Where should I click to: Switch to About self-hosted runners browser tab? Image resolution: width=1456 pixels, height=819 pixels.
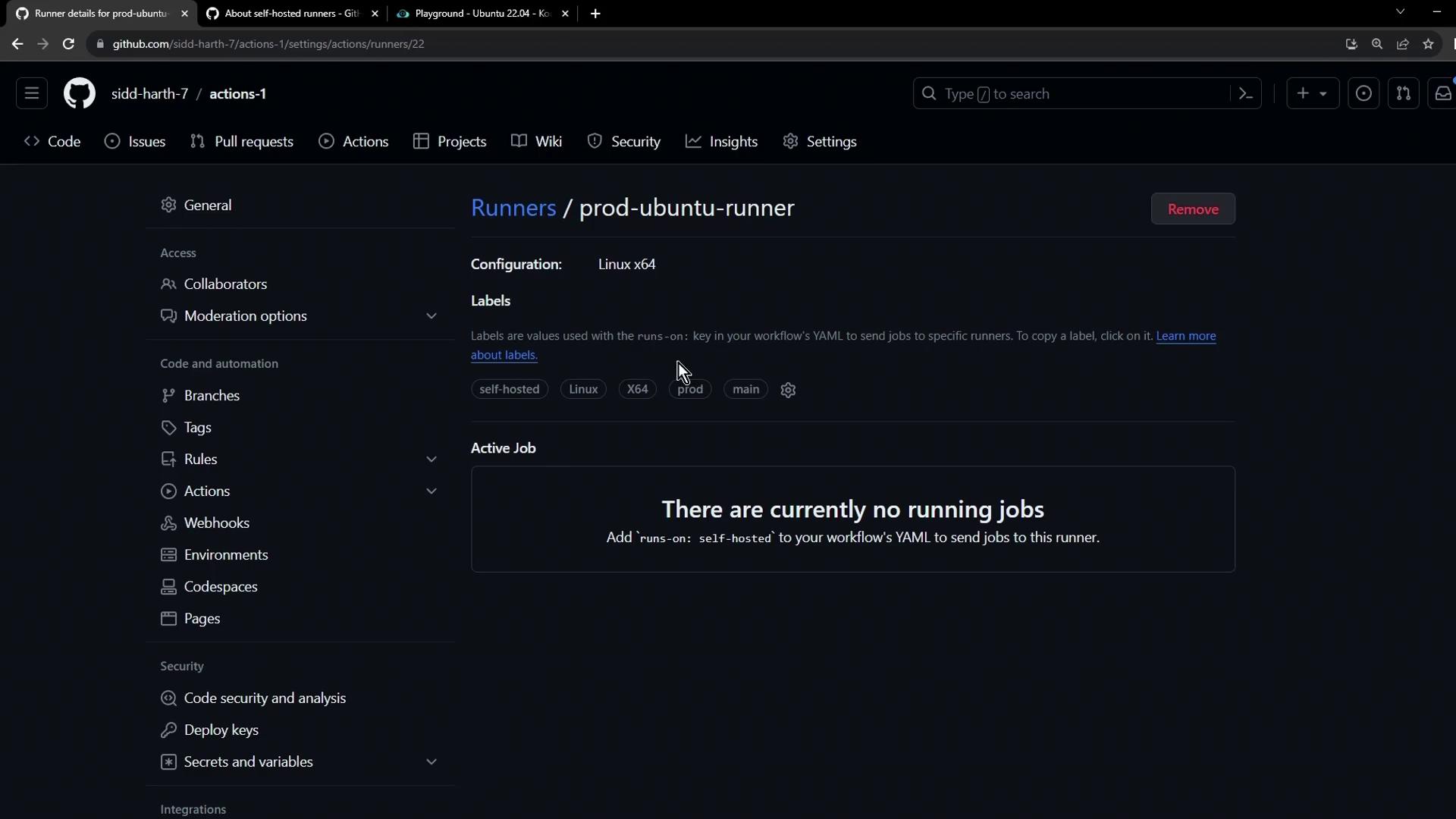[x=292, y=14]
